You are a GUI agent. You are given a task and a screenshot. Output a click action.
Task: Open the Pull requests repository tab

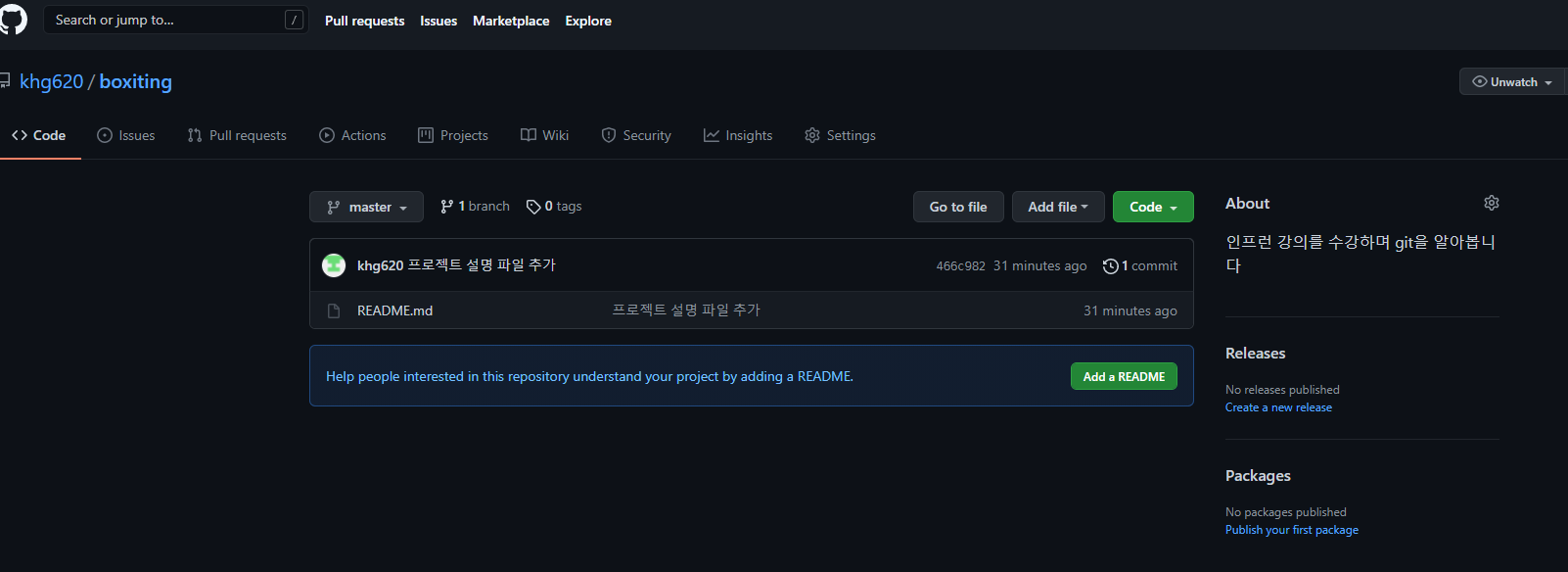pyautogui.click(x=237, y=135)
